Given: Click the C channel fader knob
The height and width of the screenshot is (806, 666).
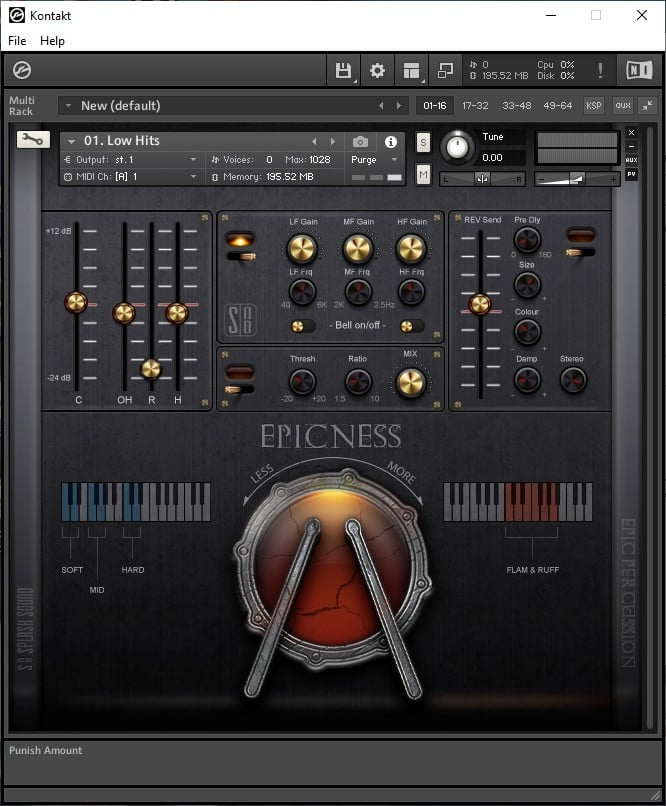Looking at the screenshot, I should tap(76, 302).
